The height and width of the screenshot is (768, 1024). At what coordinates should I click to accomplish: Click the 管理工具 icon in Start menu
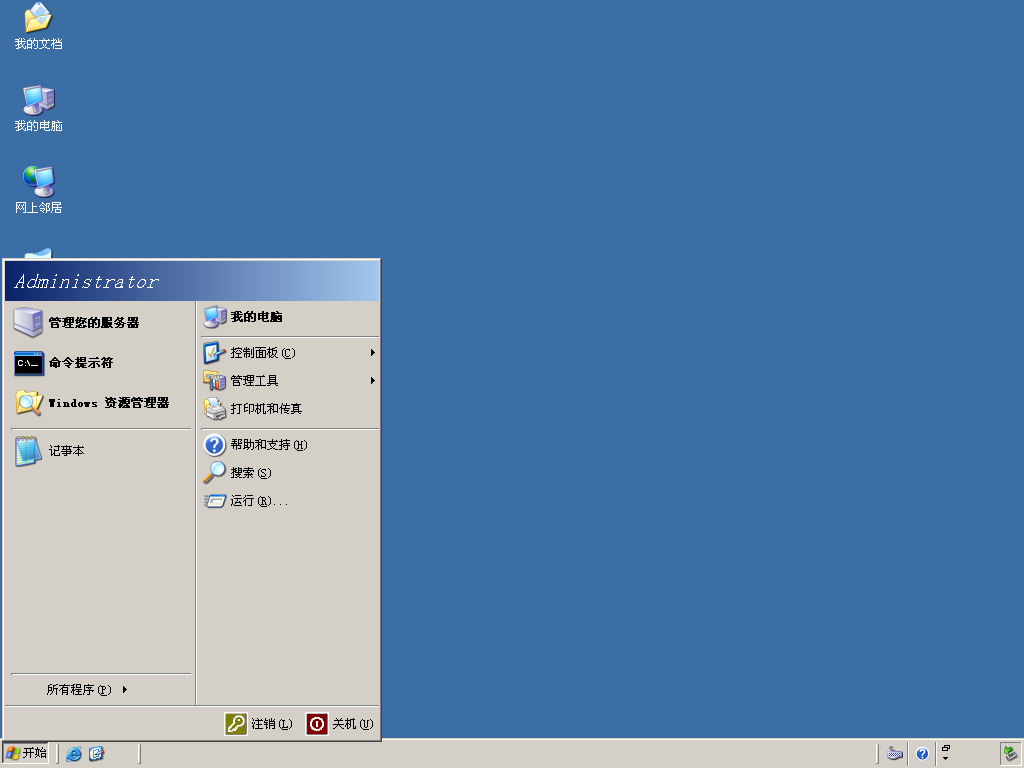(x=214, y=381)
